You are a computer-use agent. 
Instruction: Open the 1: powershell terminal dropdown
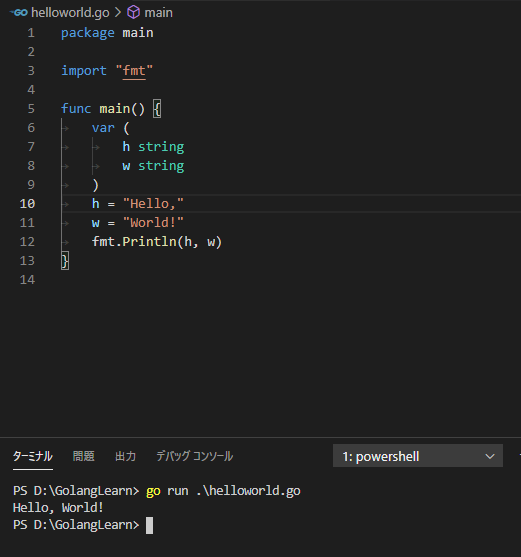pyautogui.click(x=418, y=456)
